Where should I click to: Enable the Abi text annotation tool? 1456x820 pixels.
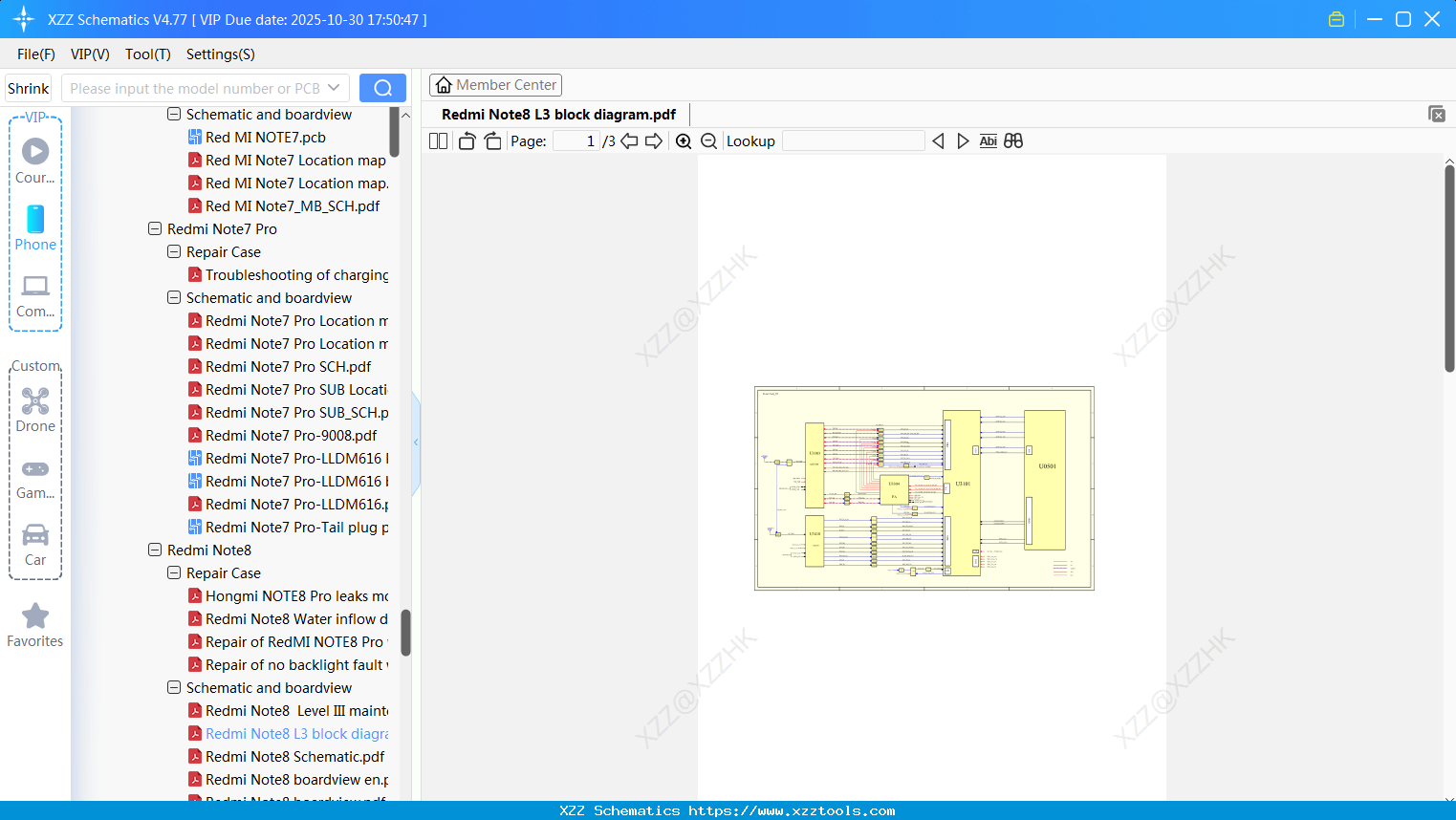pyautogui.click(x=988, y=140)
